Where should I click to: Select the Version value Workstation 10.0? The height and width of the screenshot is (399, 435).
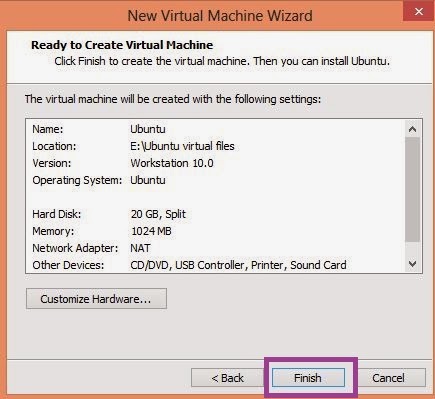pos(172,163)
